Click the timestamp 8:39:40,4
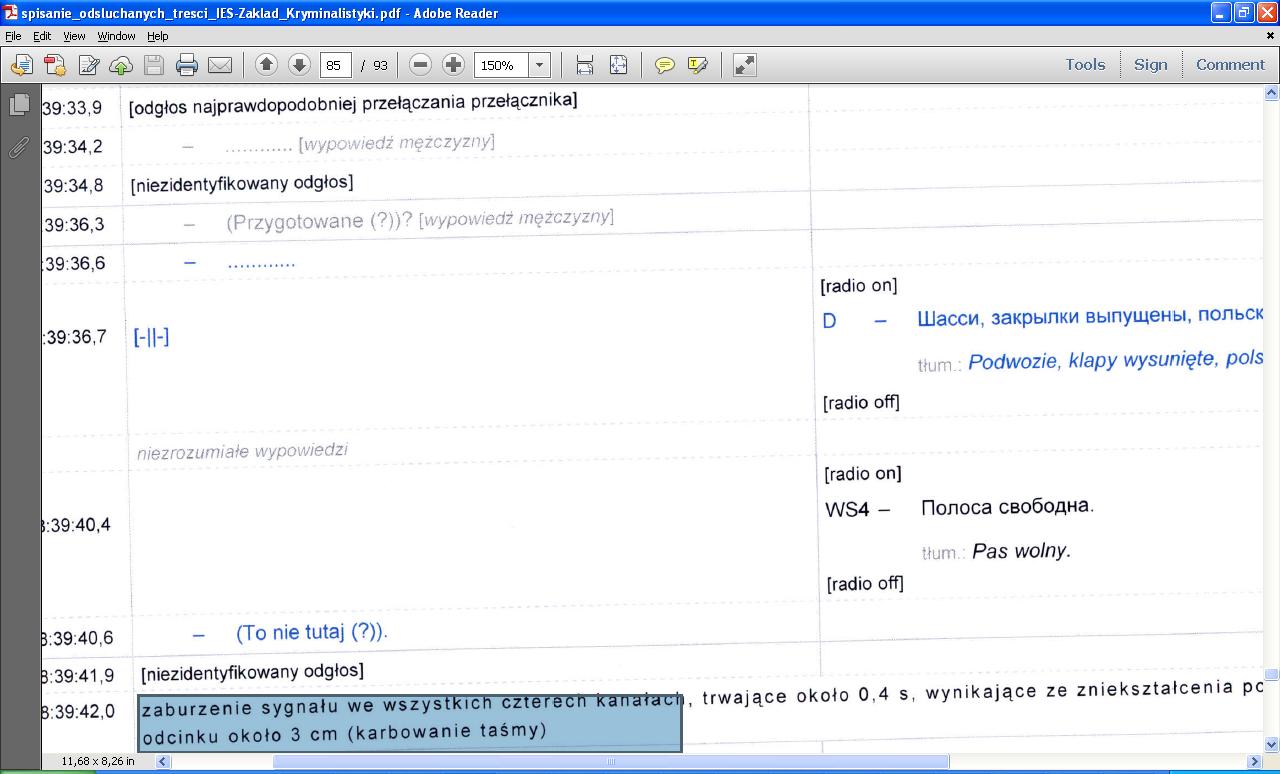 tap(76, 525)
